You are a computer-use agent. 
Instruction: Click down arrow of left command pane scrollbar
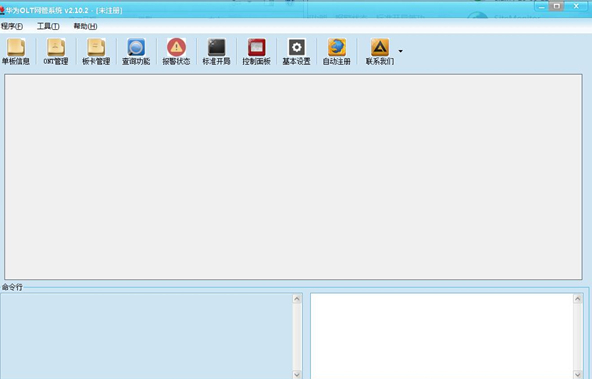click(297, 375)
